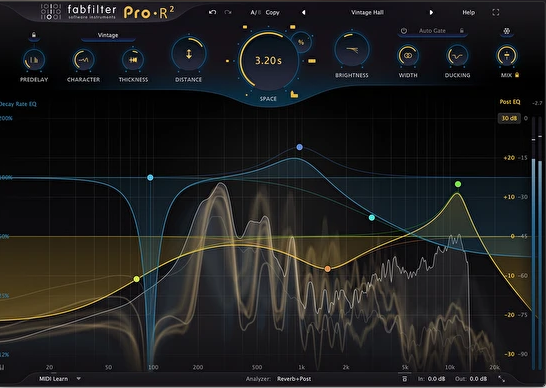Click the Predelay knob

(34, 60)
